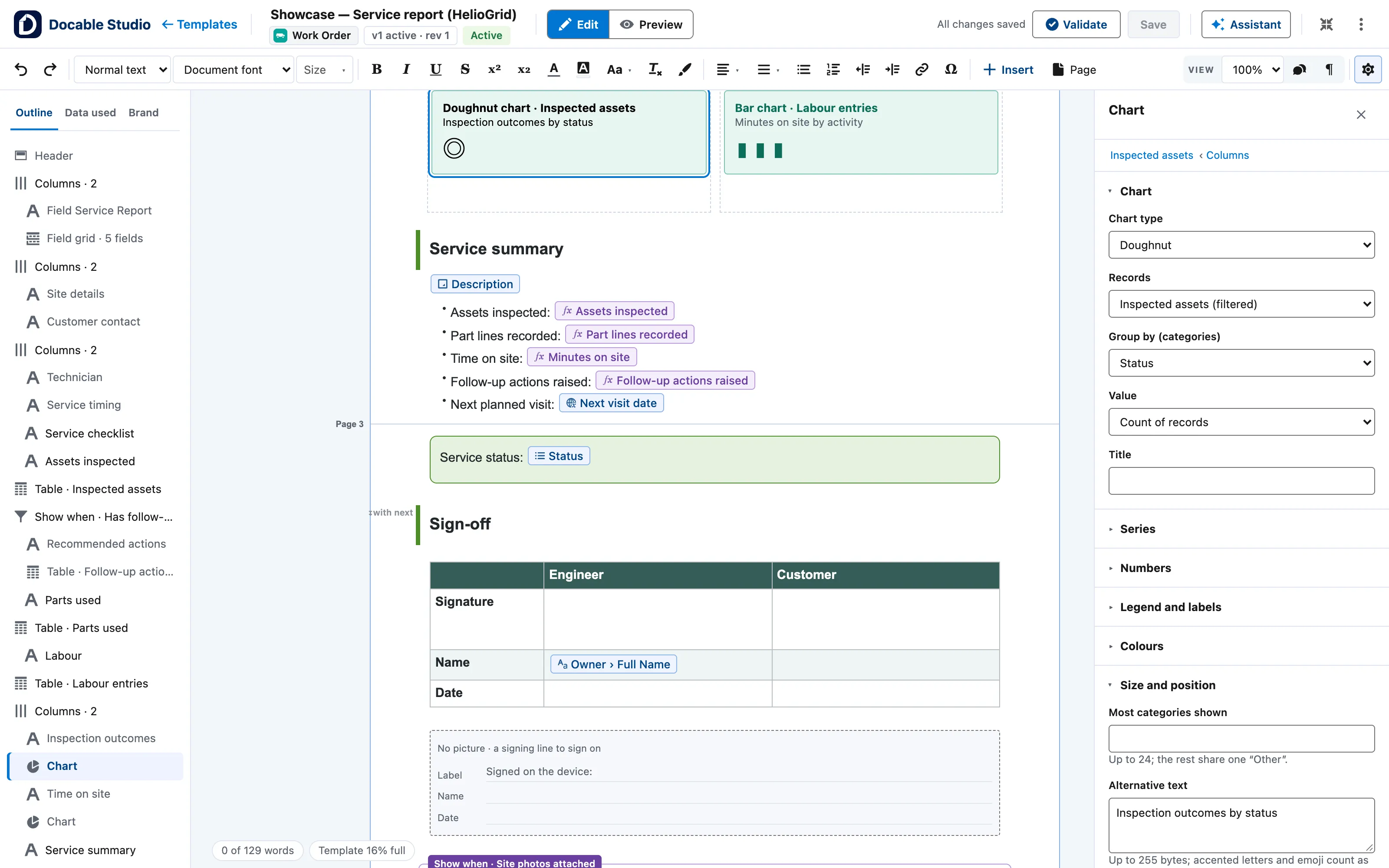Click the Validate button
This screenshot has height=868, width=1389.
1076,24
